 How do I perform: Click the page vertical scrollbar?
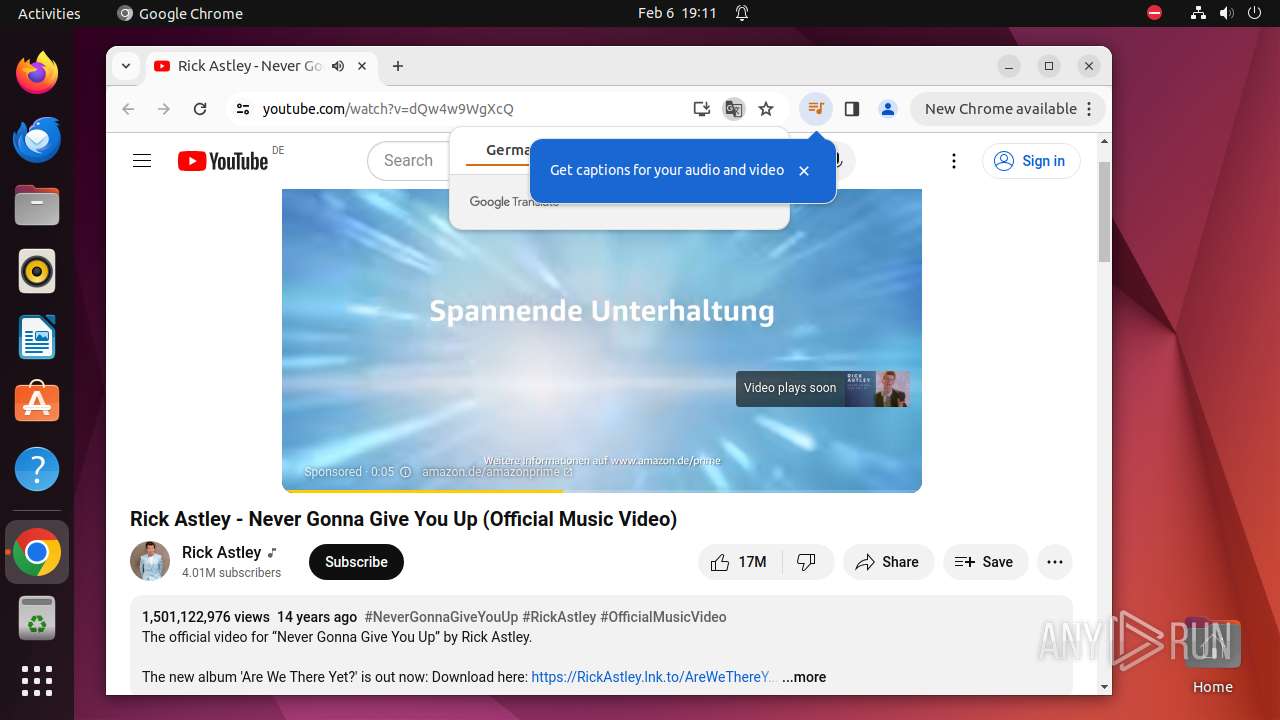1105,211
